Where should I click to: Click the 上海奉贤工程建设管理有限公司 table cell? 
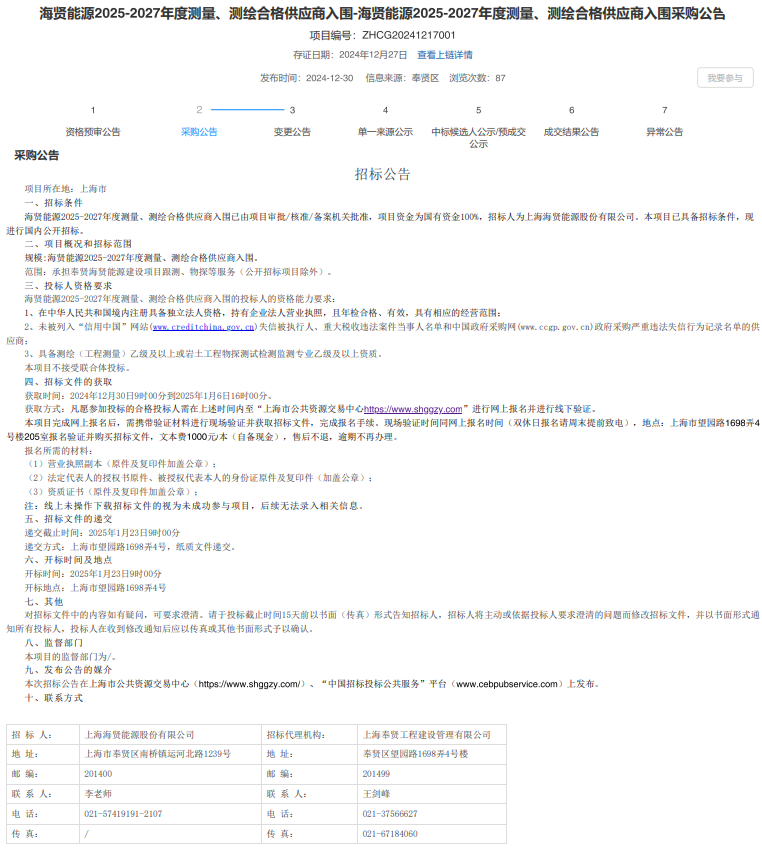(x=427, y=735)
